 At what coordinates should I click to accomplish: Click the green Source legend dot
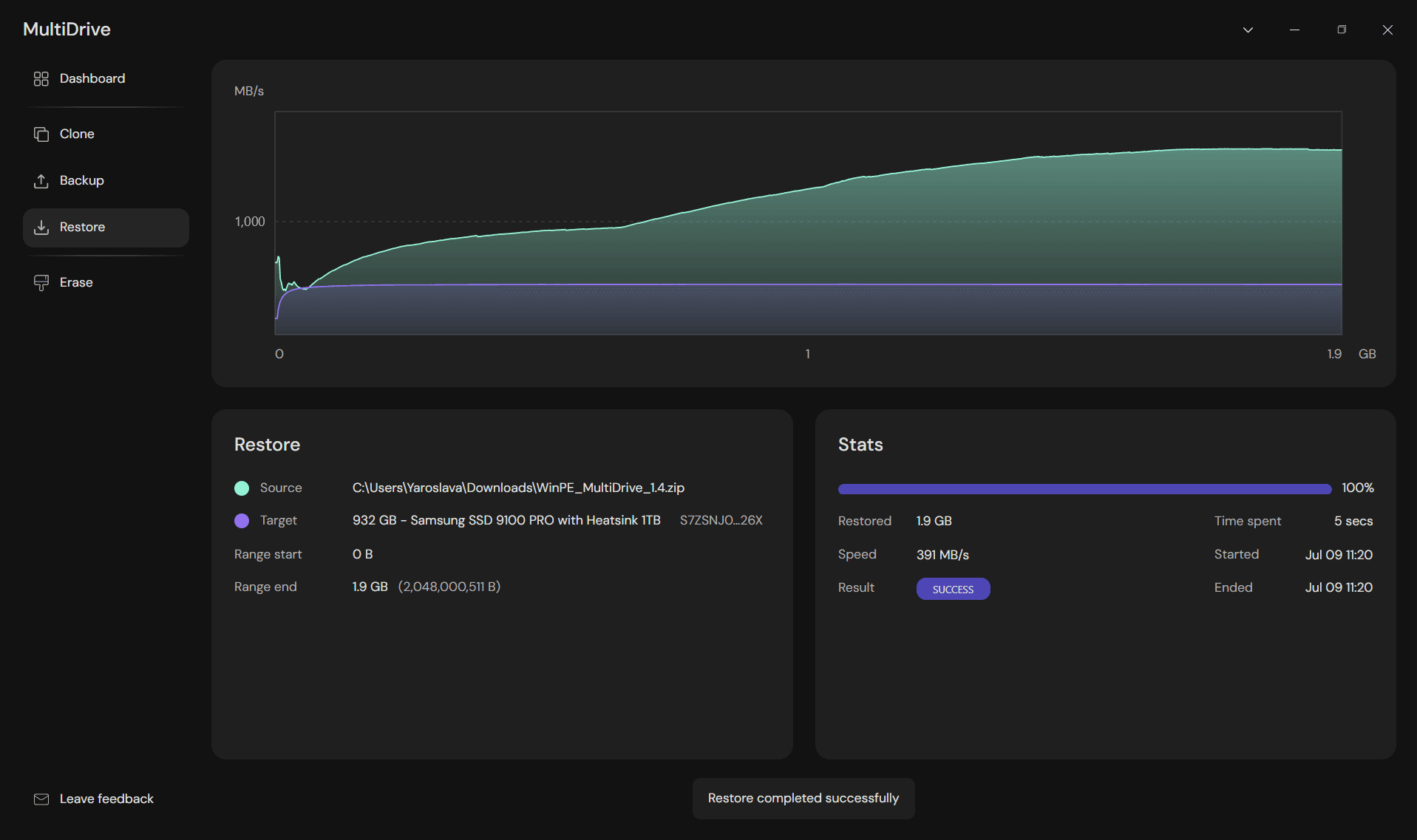[x=242, y=488]
